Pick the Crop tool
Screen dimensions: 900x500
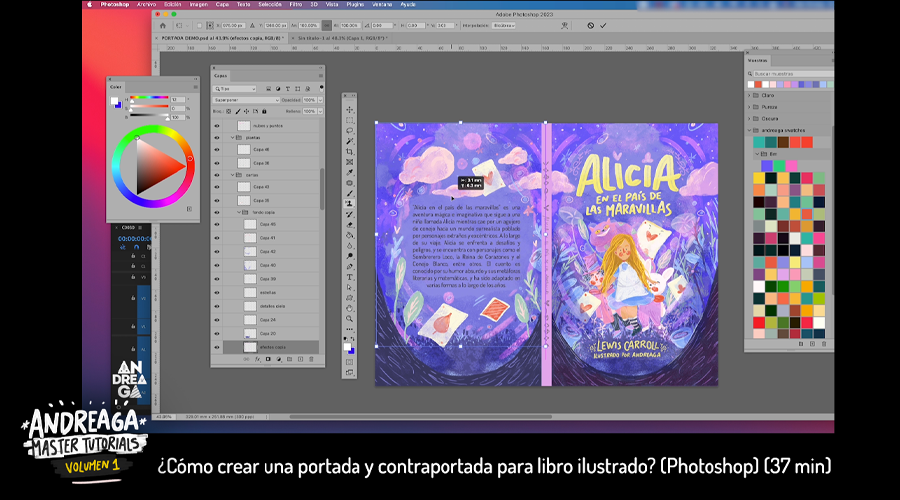(349, 151)
